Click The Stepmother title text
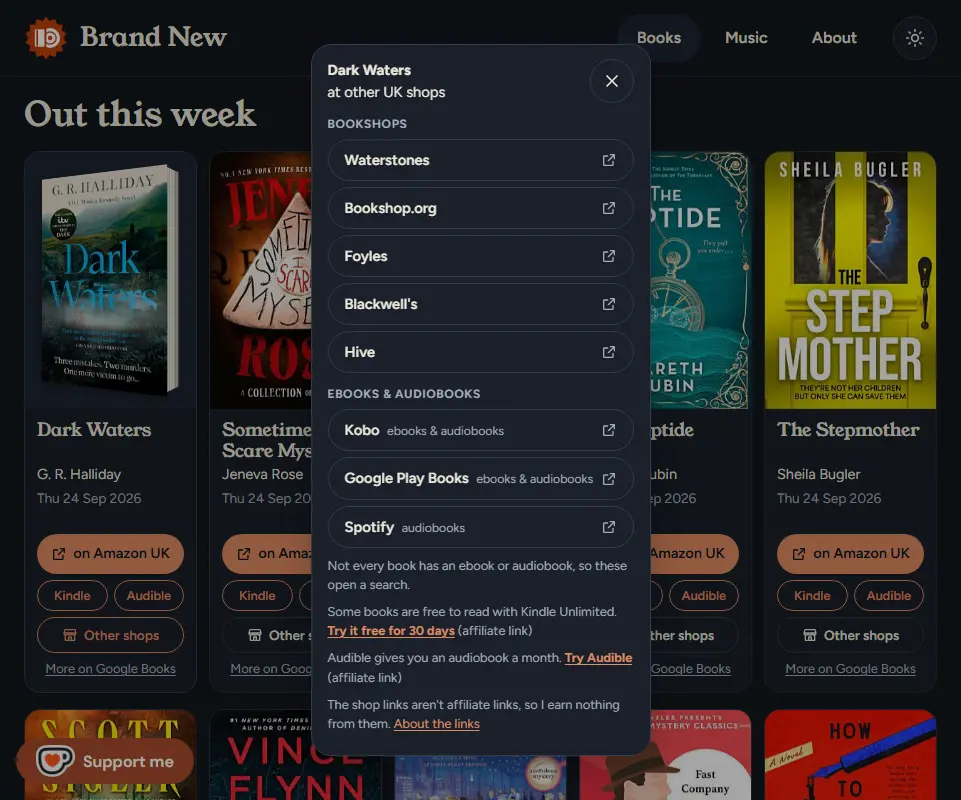 848,430
